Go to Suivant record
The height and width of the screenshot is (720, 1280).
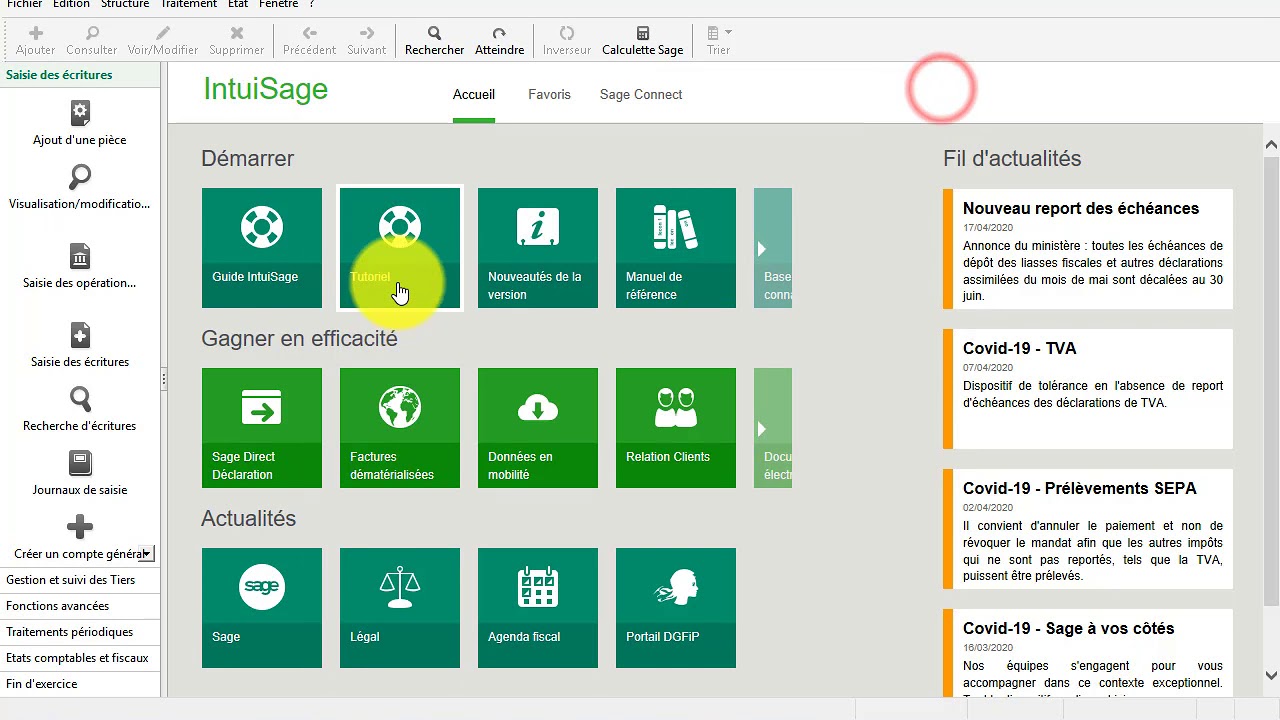pyautogui.click(x=366, y=40)
